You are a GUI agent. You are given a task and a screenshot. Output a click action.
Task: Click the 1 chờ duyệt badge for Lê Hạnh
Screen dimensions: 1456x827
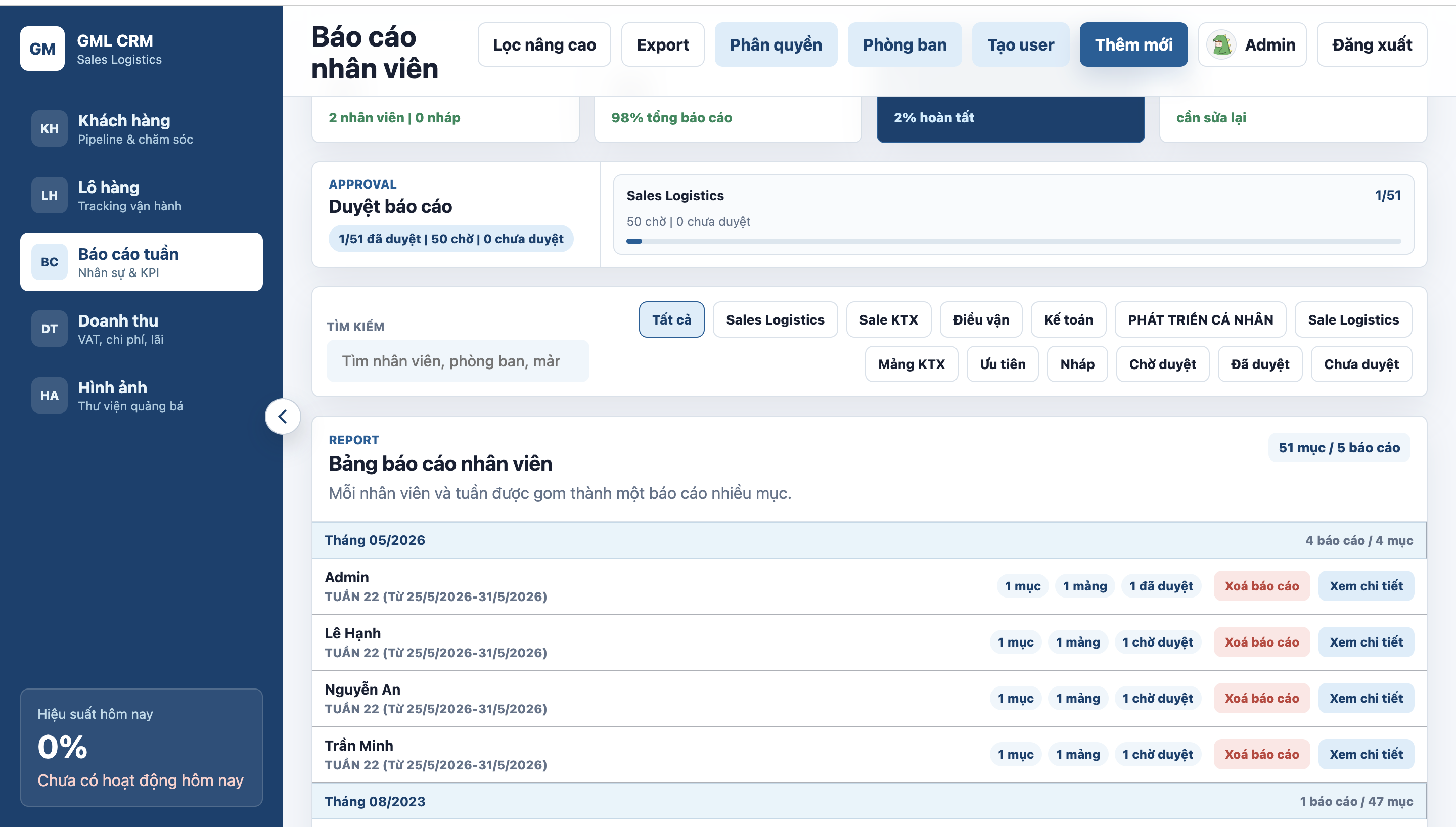pyautogui.click(x=1158, y=643)
